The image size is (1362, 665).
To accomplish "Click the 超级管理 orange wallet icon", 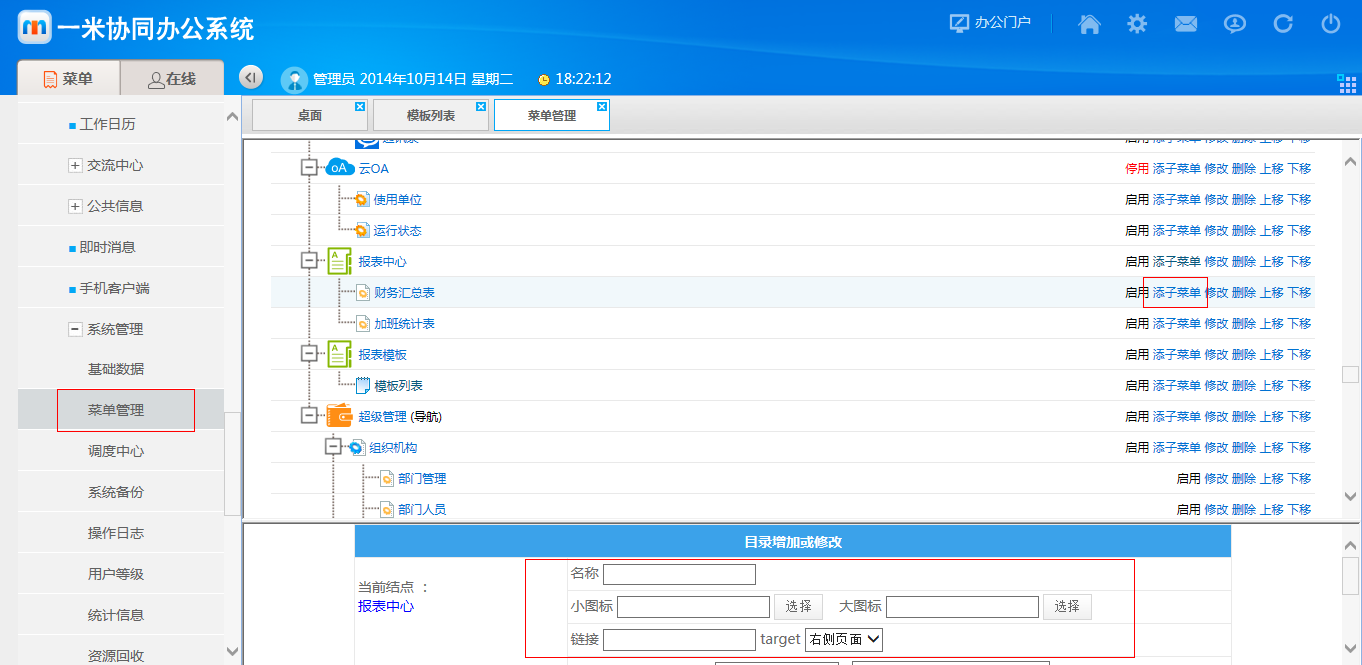I will (x=340, y=416).
